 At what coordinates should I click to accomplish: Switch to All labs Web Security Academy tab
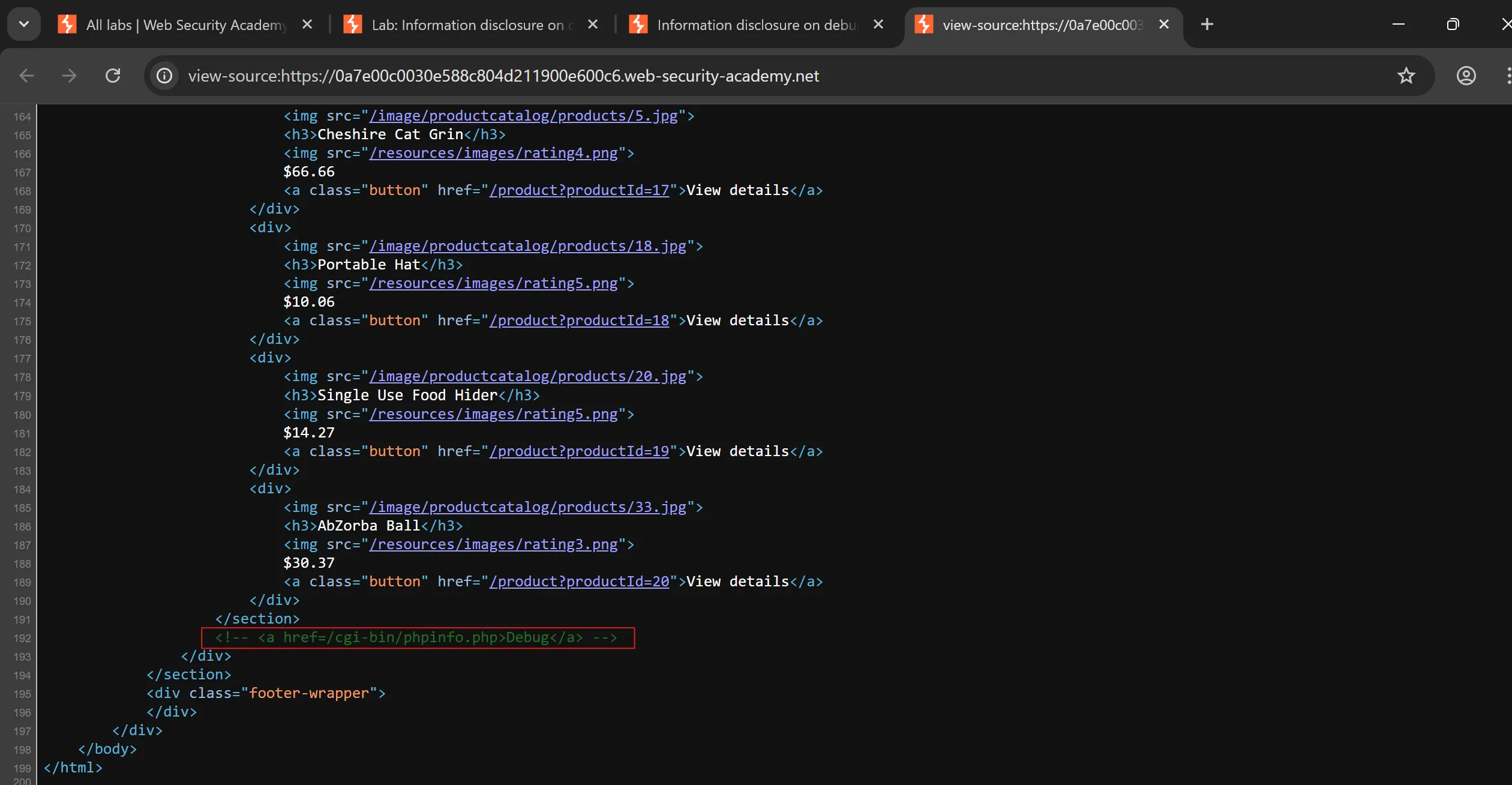[186, 25]
